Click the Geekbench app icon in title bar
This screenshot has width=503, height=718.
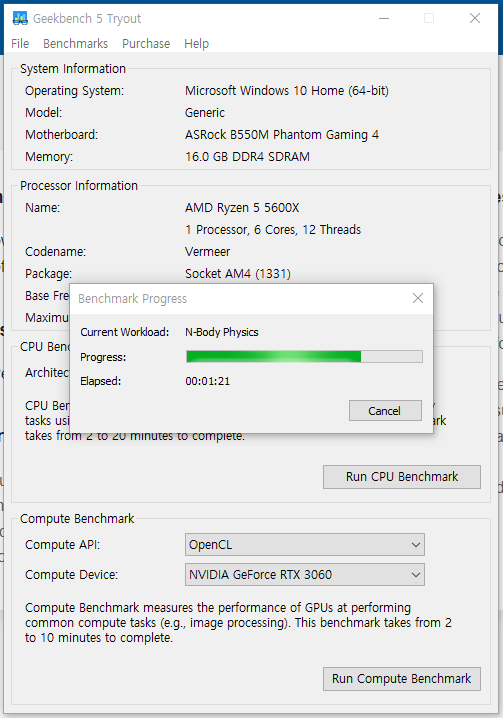pyautogui.click(x=20, y=18)
